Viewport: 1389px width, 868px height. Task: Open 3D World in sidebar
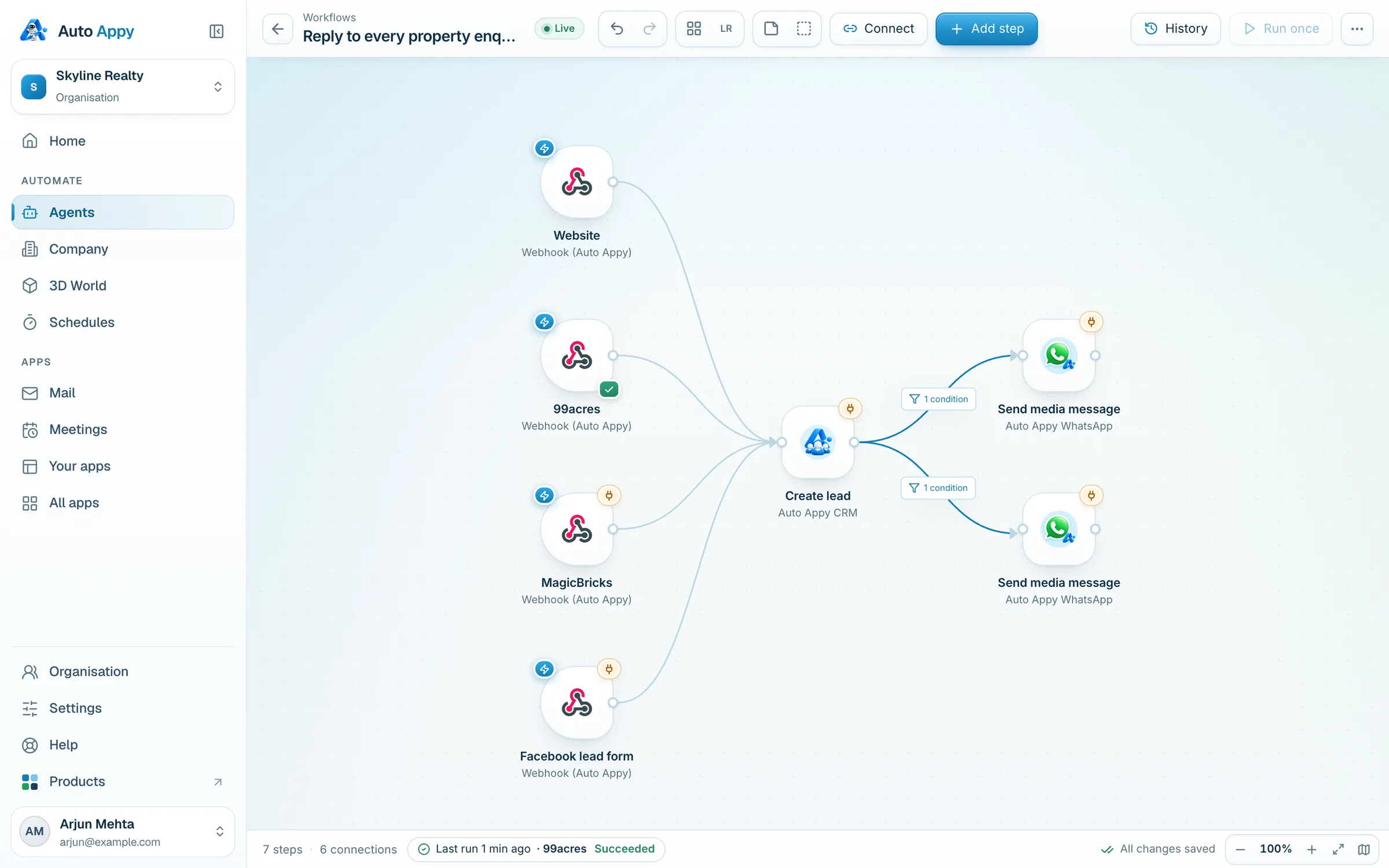123,285
